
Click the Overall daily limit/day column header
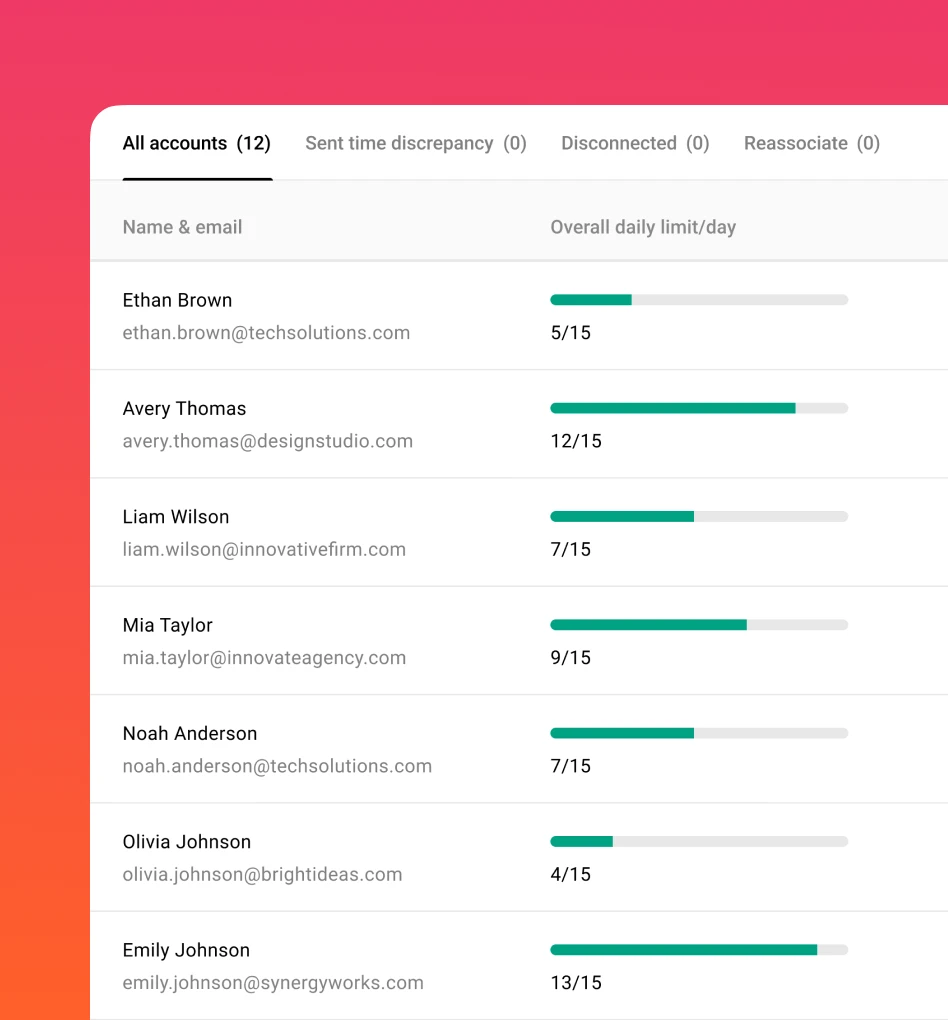643,227
